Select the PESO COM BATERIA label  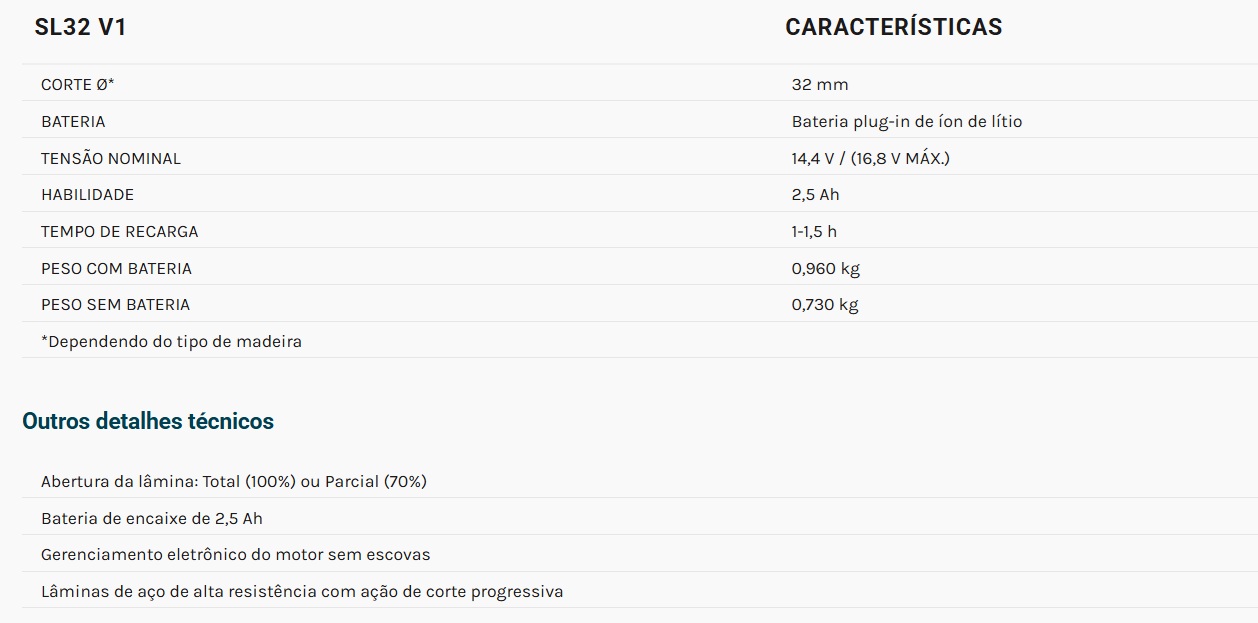click(116, 269)
